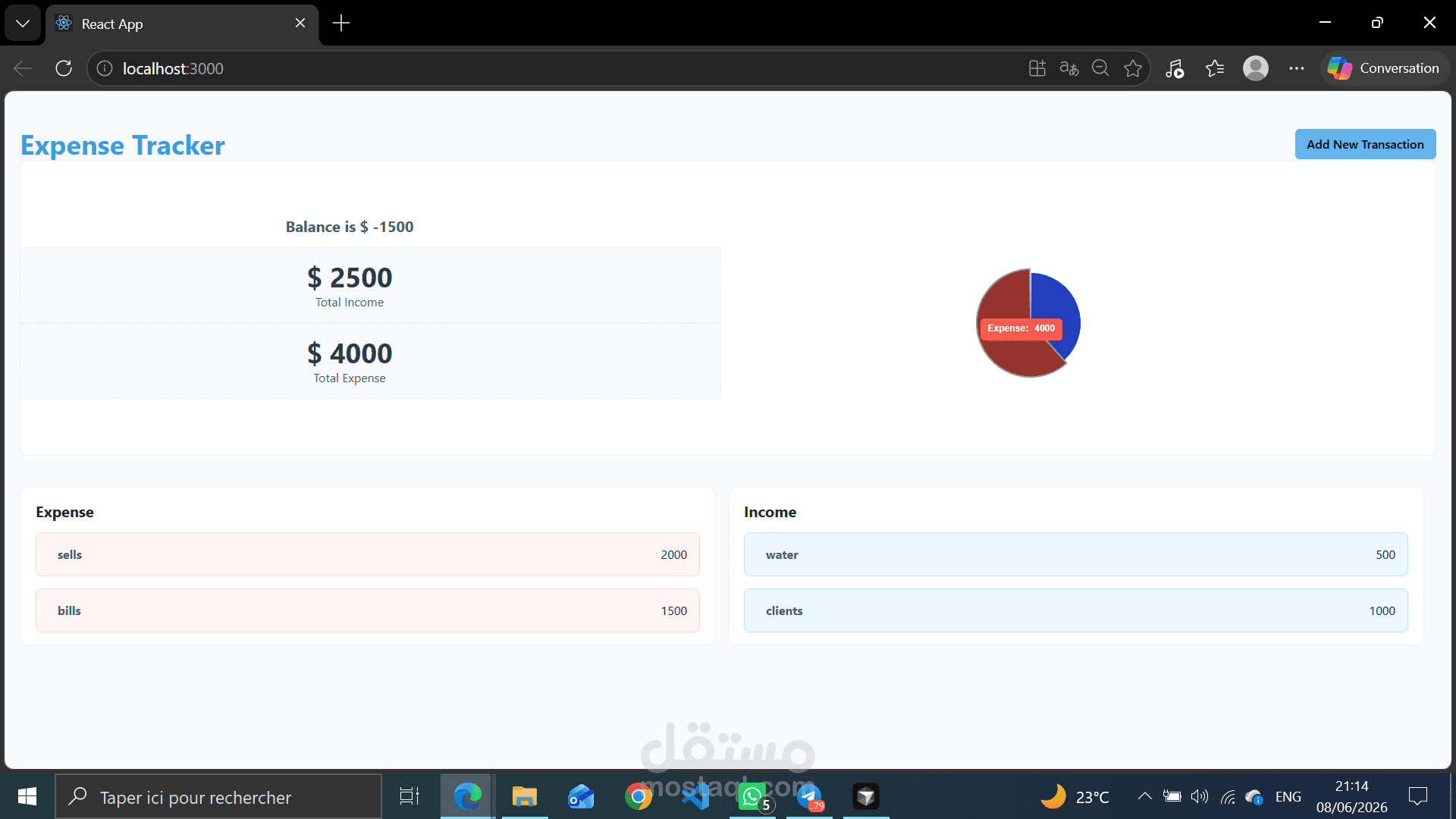Select the clients income row
Screen dimensions: 1456x819
pyautogui.click(x=1076, y=610)
